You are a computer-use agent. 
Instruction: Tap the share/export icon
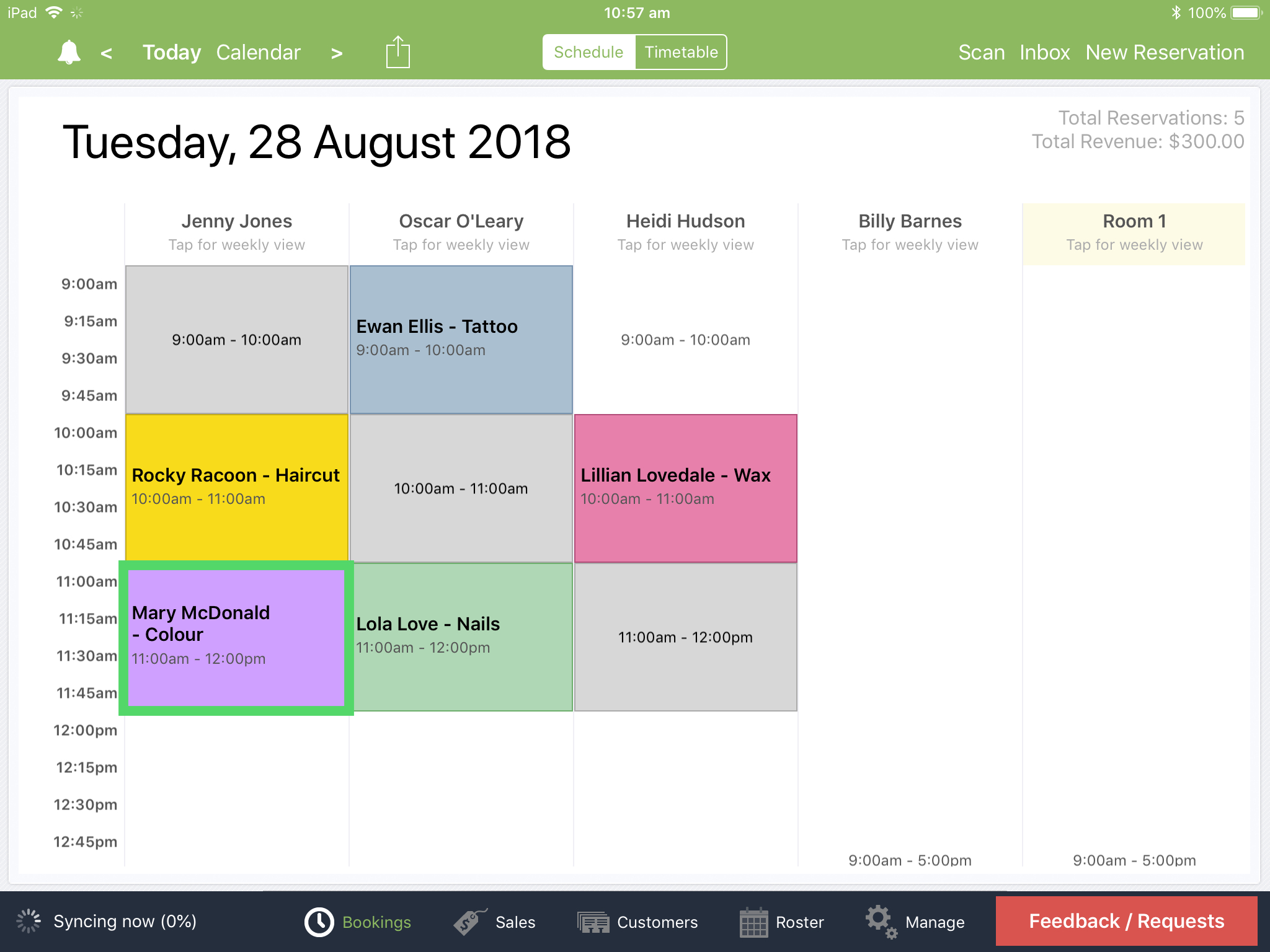pyautogui.click(x=397, y=52)
